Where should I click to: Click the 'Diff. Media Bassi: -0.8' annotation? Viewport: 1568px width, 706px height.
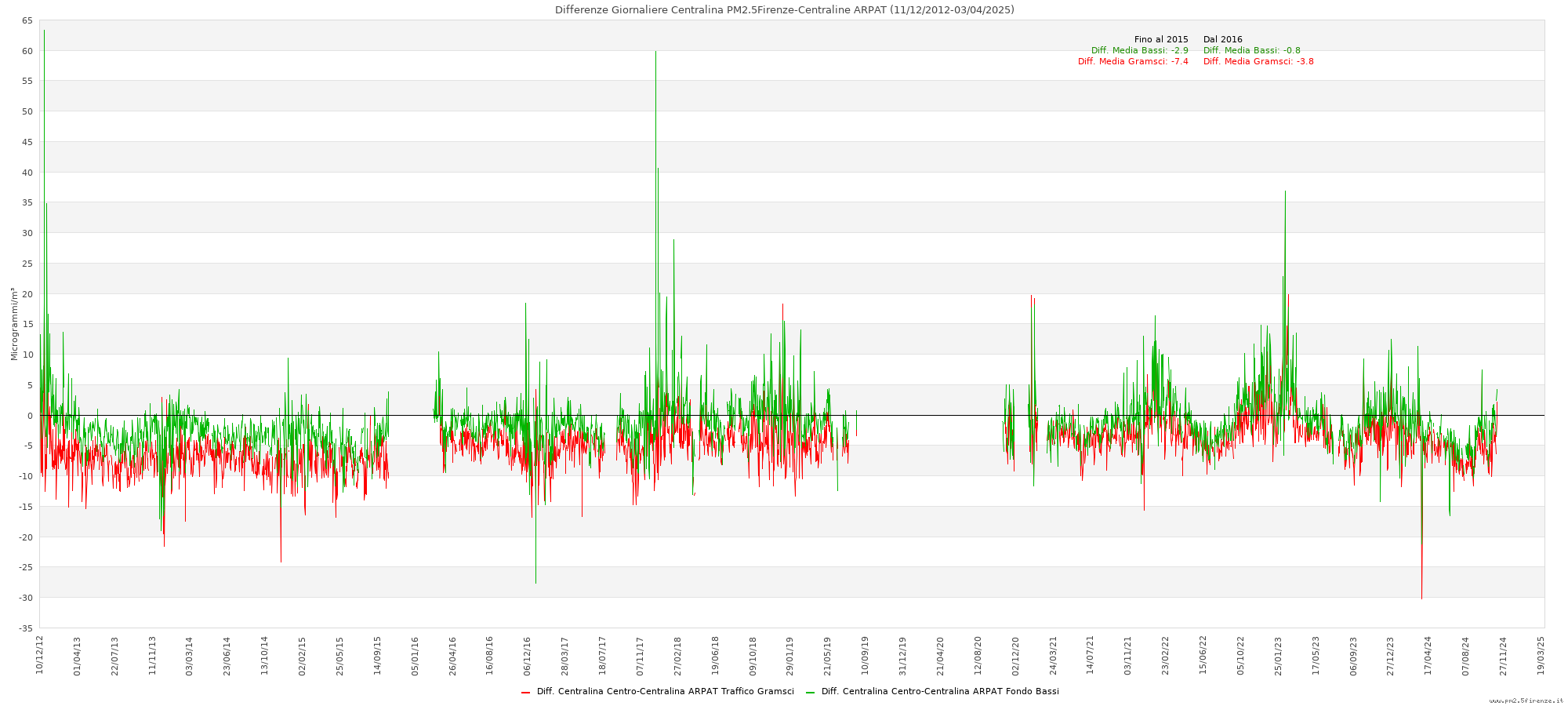(1251, 50)
